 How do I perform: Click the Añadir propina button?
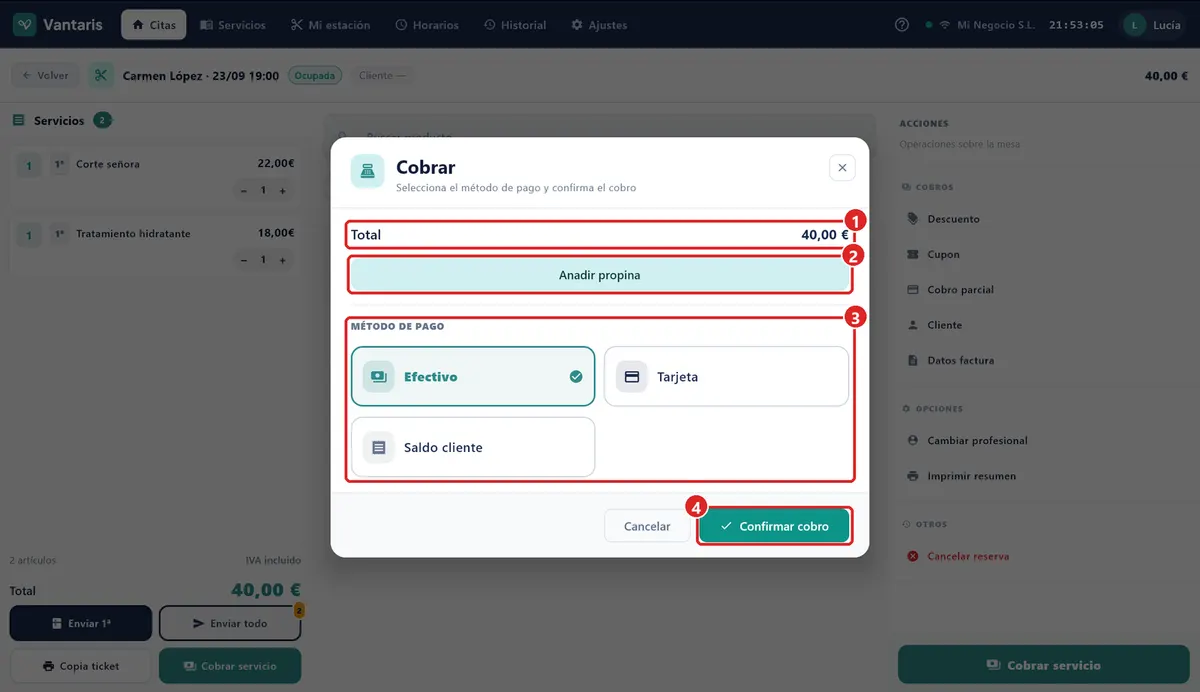tap(599, 275)
